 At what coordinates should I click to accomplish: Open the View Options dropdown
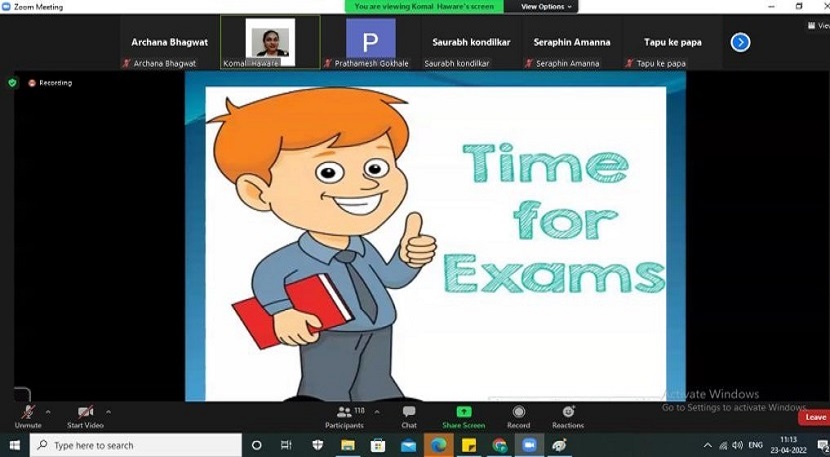coord(546,7)
